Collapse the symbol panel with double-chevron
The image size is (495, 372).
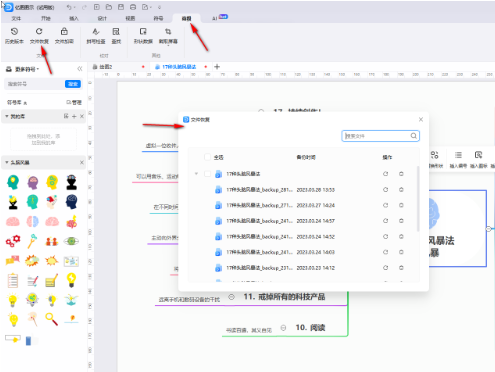pos(80,69)
